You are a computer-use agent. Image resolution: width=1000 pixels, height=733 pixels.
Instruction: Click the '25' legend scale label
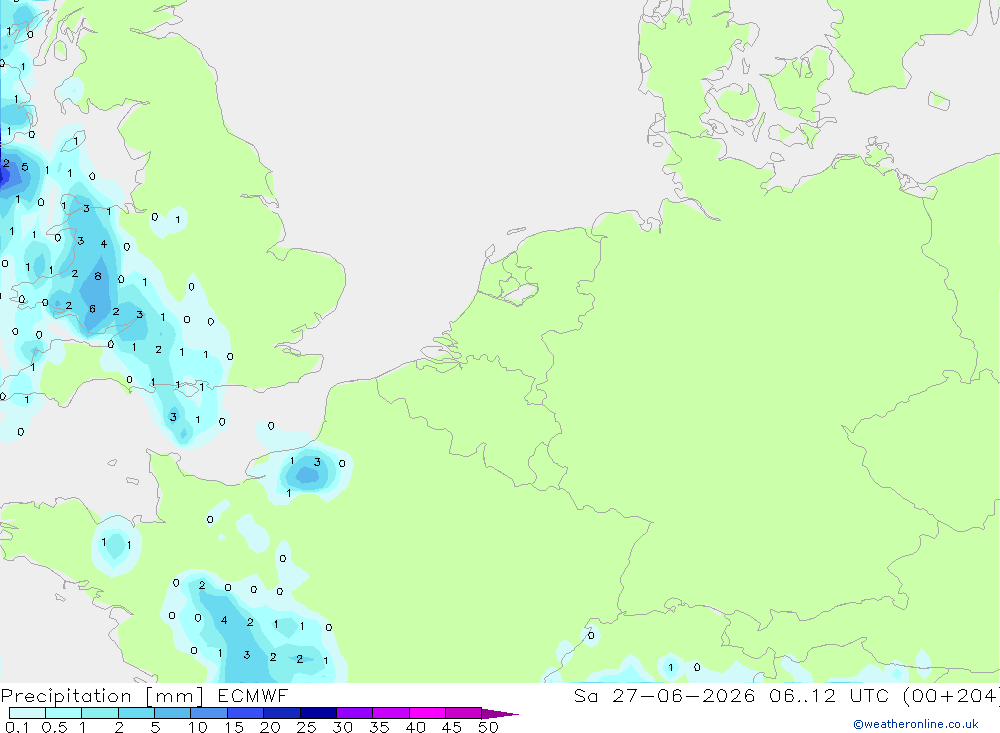[306, 727]
